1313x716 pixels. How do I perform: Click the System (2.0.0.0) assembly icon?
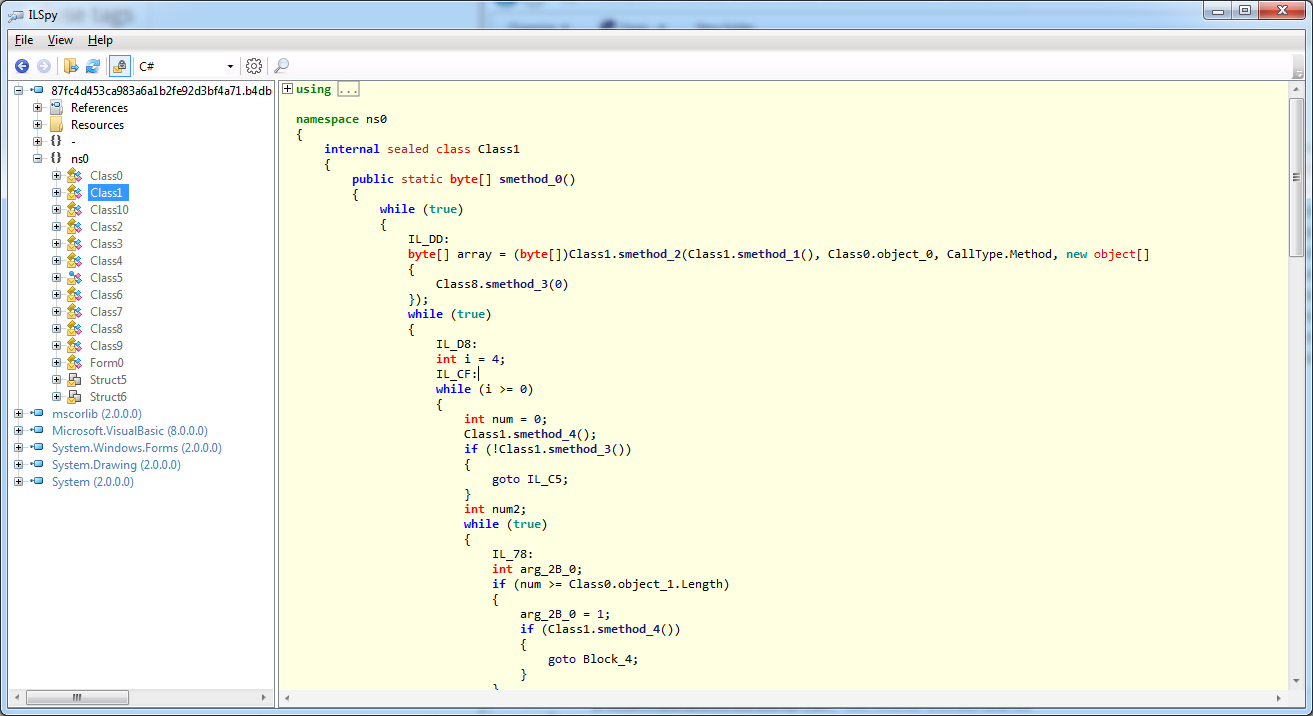(x=38, y=482)
